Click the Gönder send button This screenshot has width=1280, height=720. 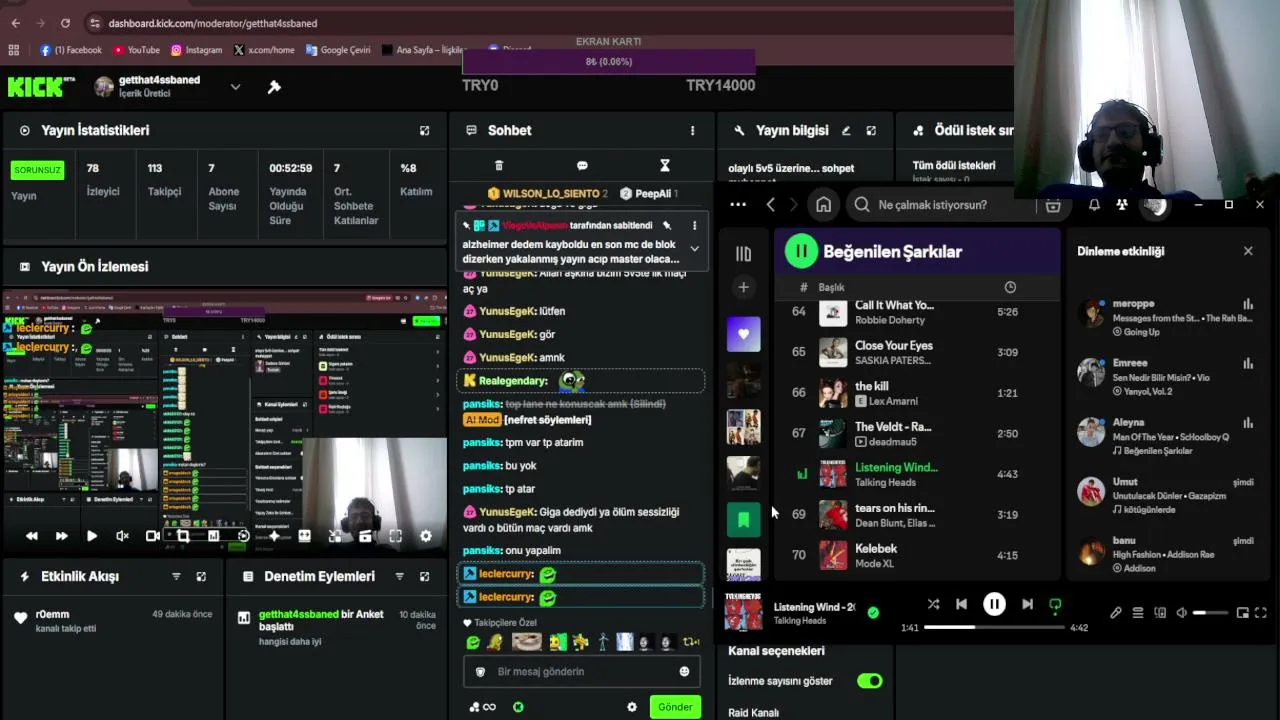[675, 707]
